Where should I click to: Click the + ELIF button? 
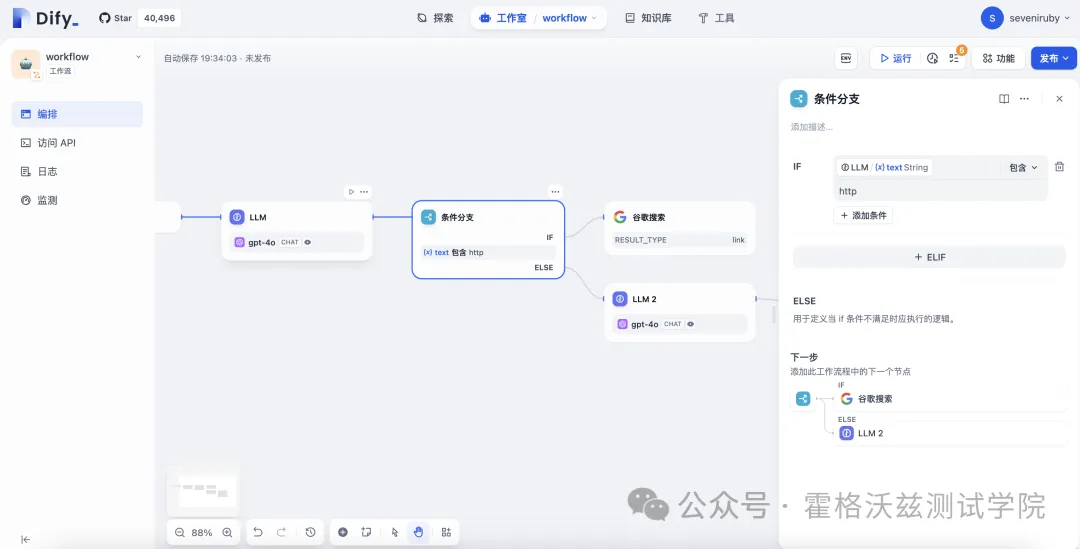(x=929, y=257)
